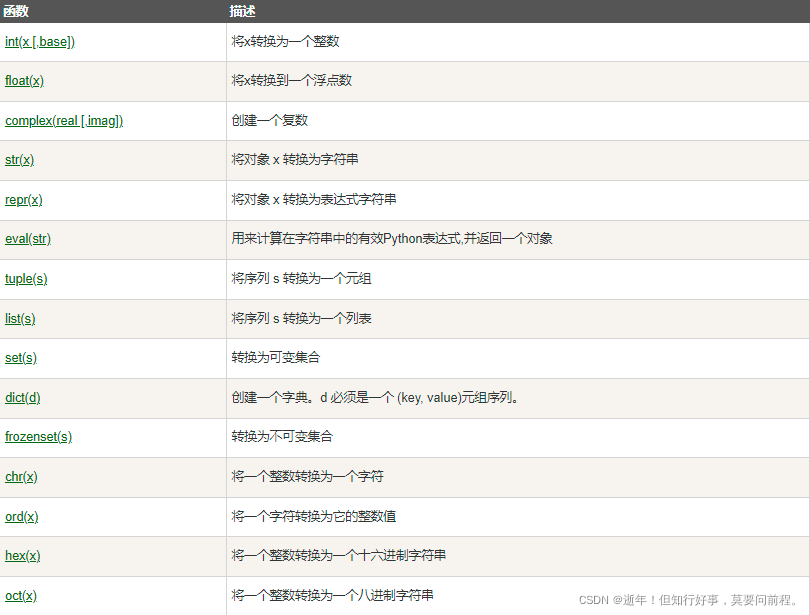This screenshot has height=615, width=810.
Task: Open the oct(x) function link
Action: tap(20, 595)
